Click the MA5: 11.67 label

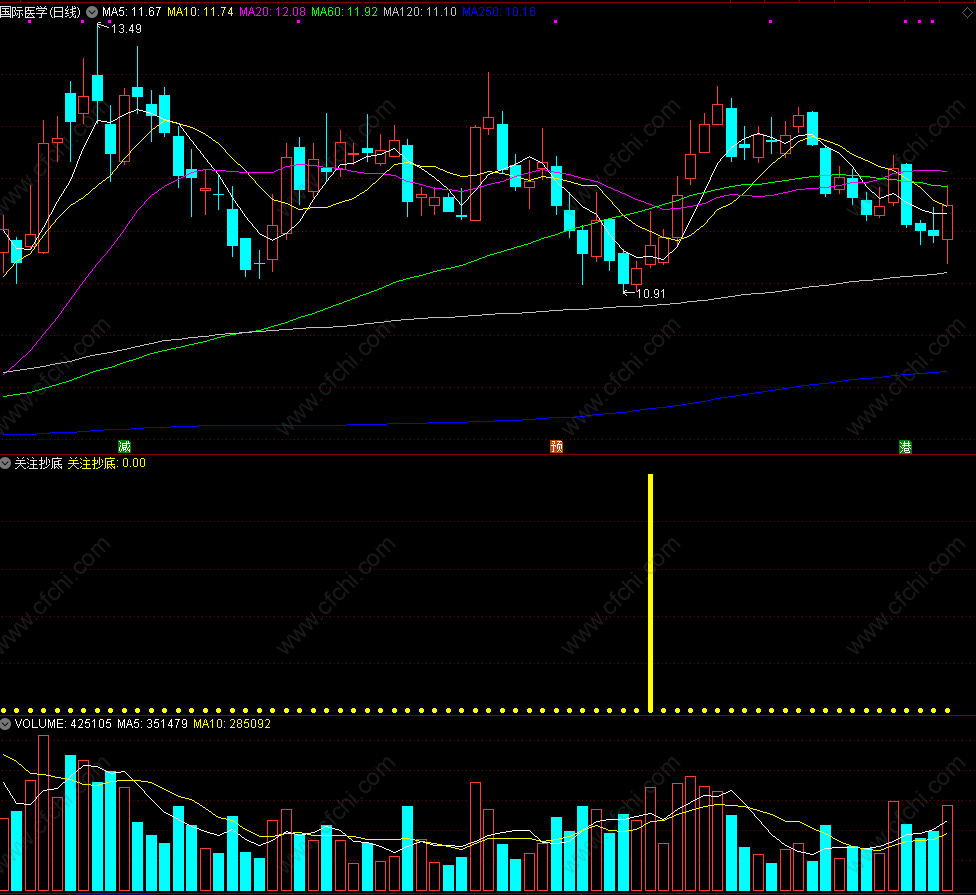tap(131, 12)
